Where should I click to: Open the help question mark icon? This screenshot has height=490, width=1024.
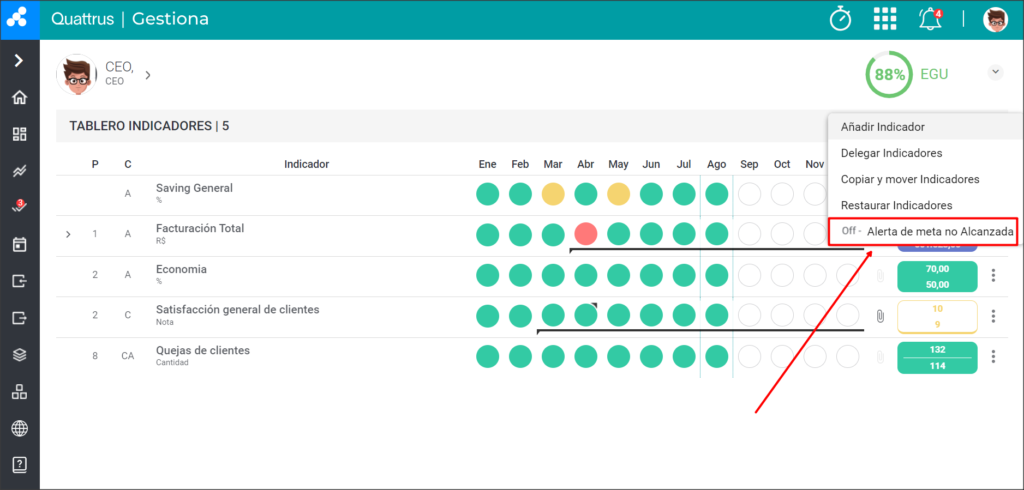(x=20, y=466)
